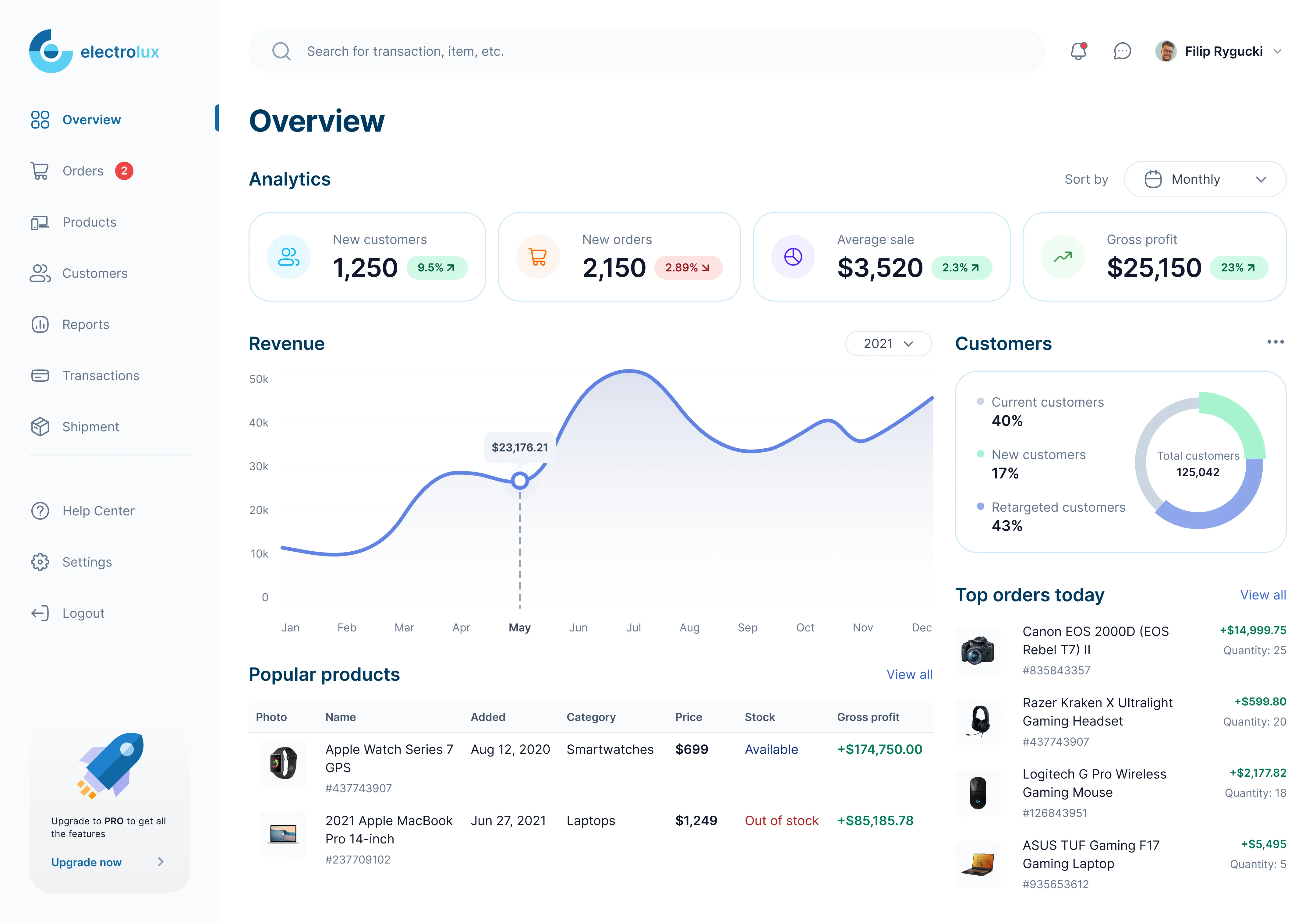1316x922 pixels.
Task: Select Shipment from the sidebar
Action: [x=90, y=427]
